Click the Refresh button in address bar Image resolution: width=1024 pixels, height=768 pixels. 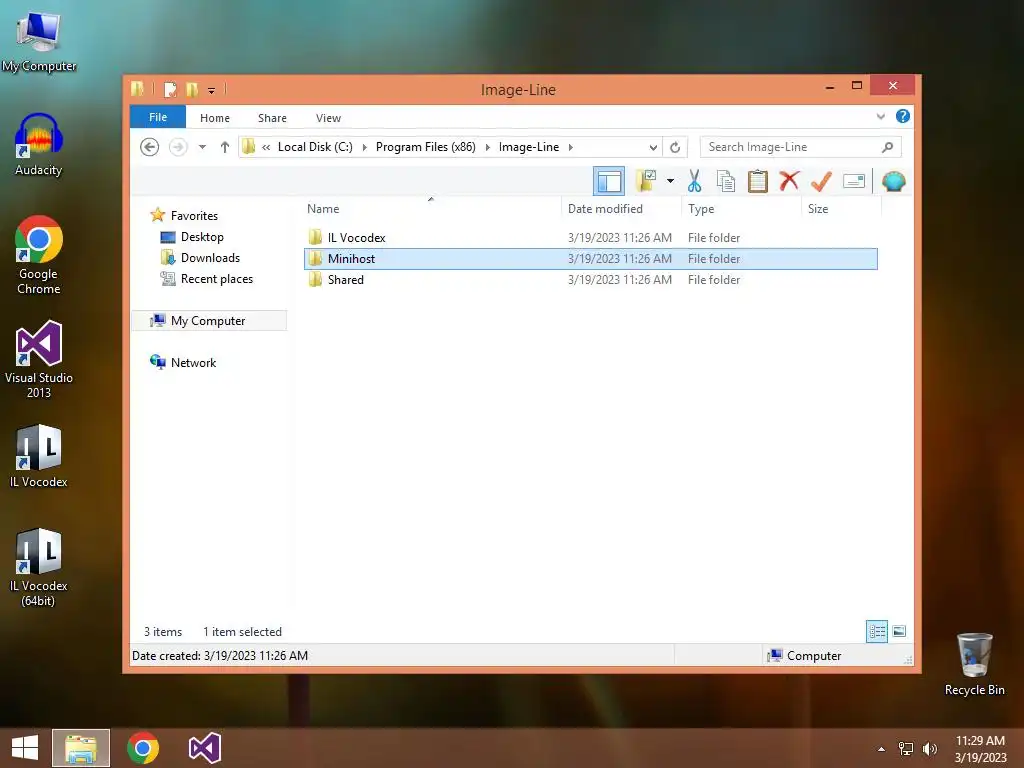pyautogui.click(x=675, y=147)
